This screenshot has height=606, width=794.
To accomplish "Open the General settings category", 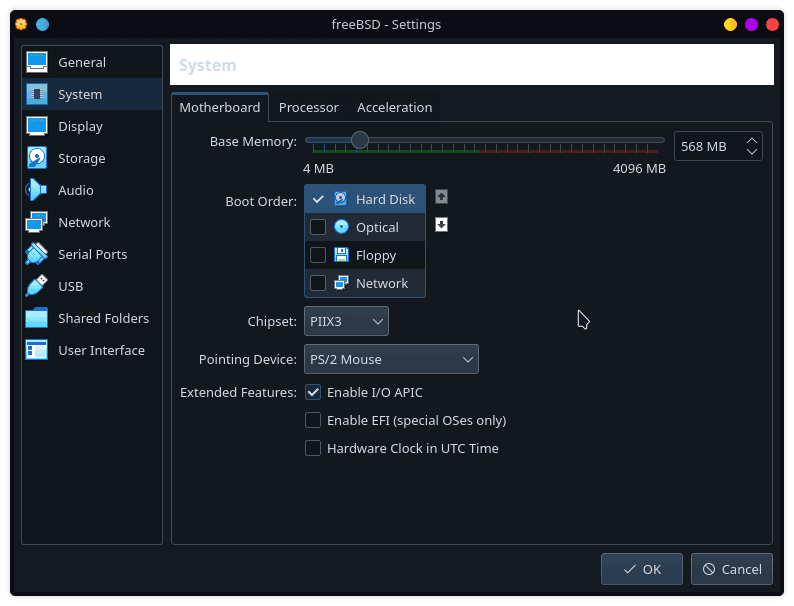I will coord(92,62).
